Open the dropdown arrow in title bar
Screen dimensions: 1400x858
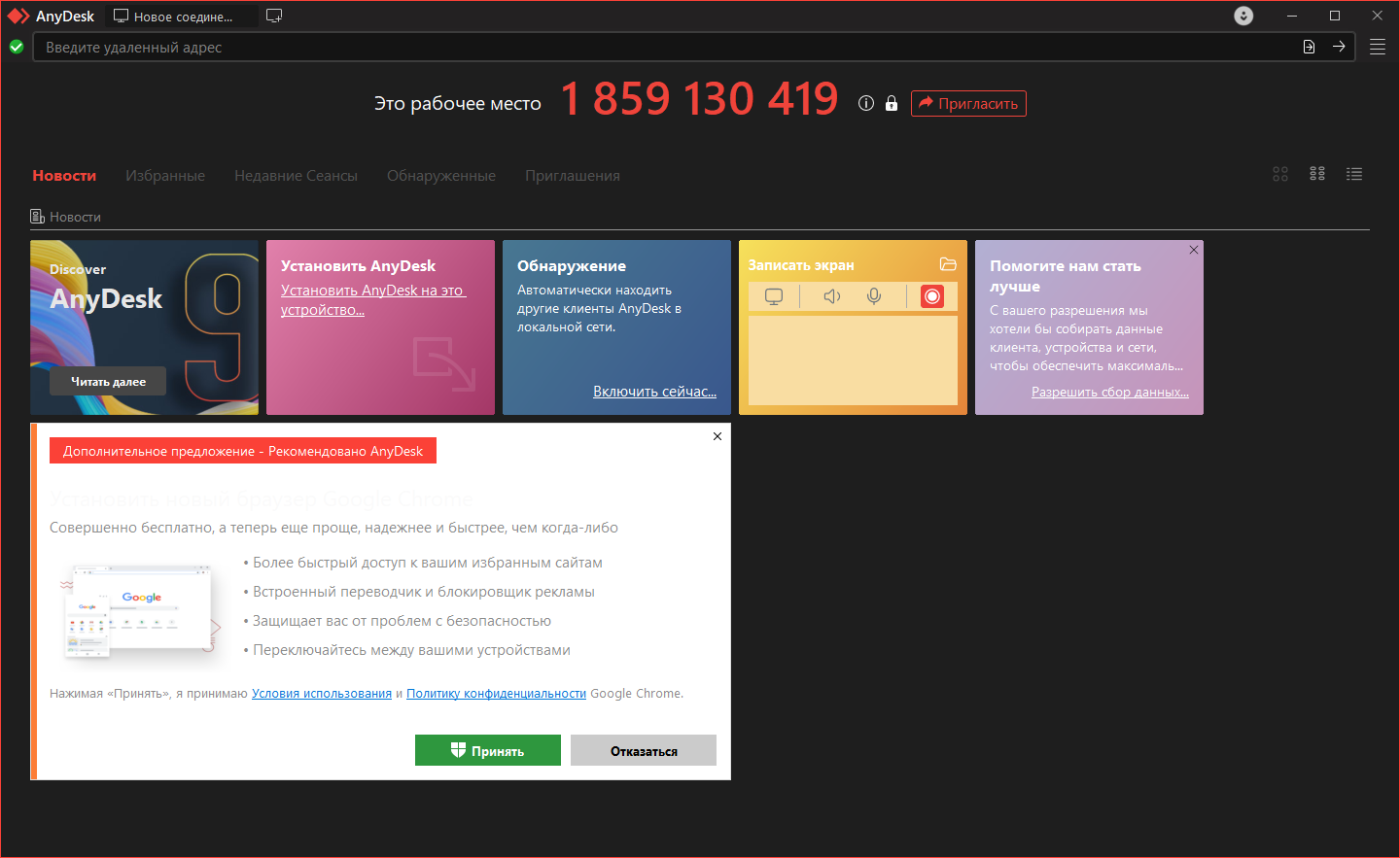coord(1243,16)
